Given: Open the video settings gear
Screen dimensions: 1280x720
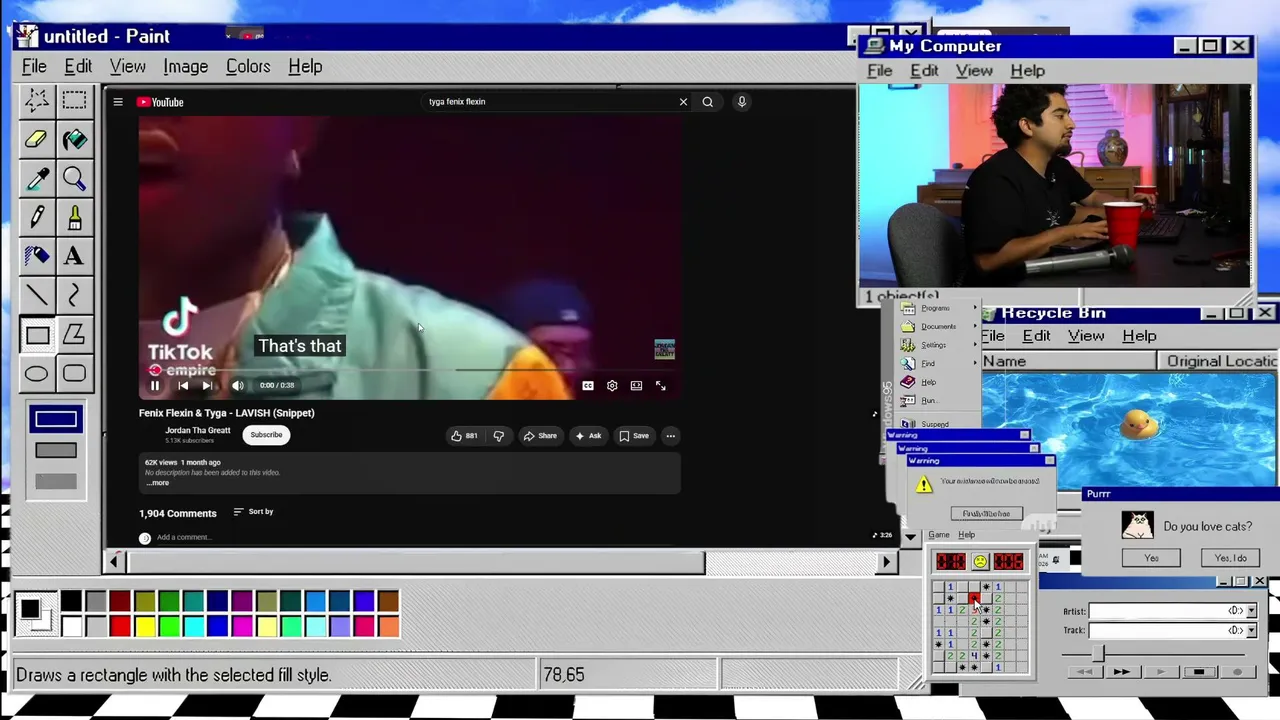Looking at the screenshot, I should 612,385.
